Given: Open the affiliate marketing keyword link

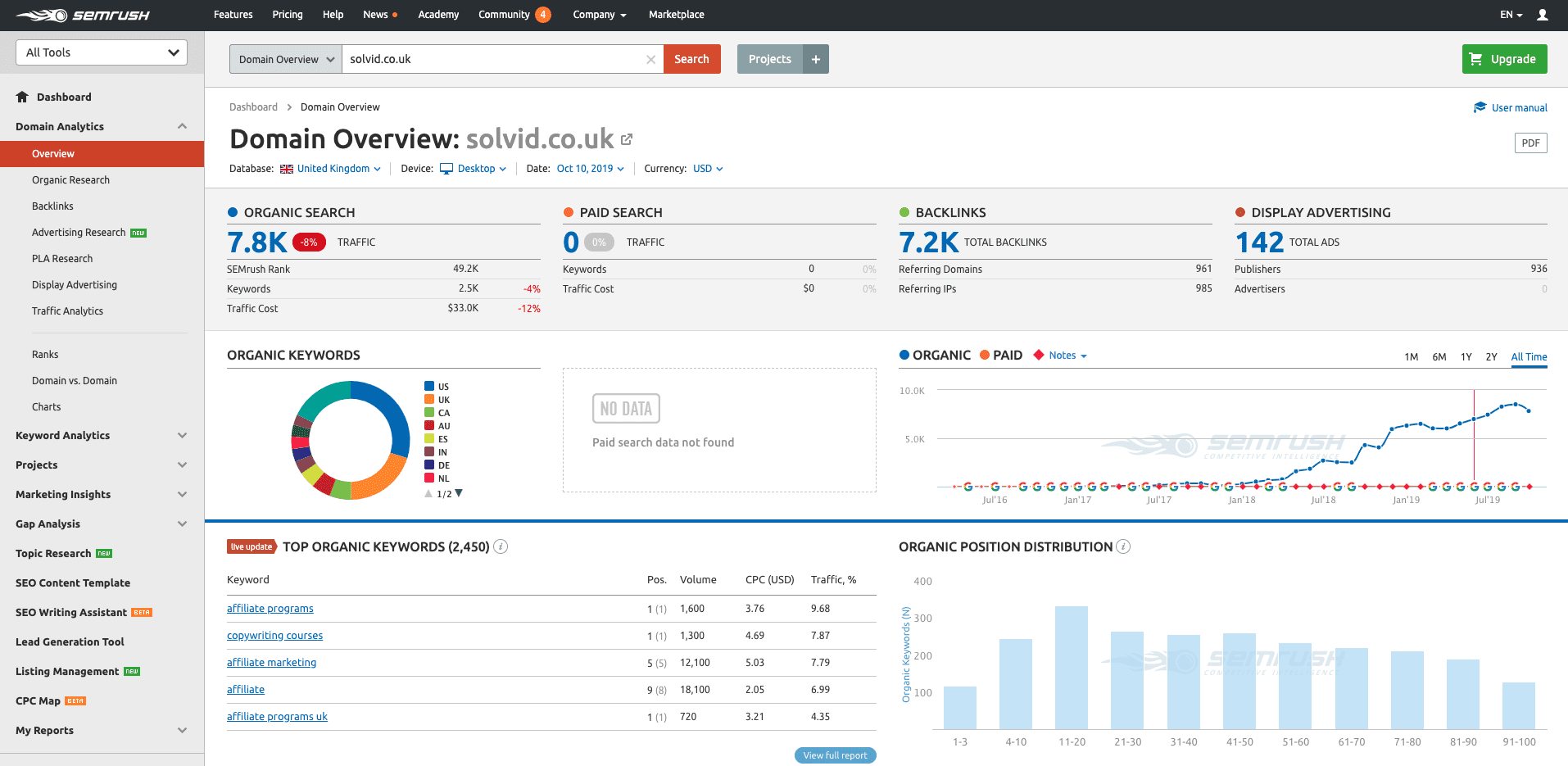Looking at the screenshot, I should click(272, 663).
